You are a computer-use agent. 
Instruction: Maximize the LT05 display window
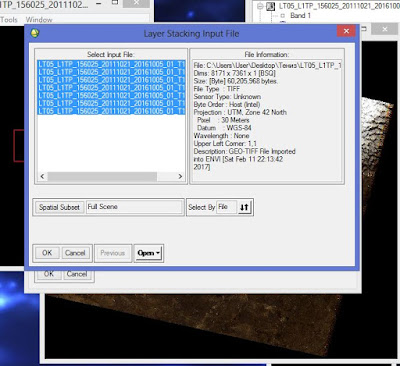click(x=115, y=3)
